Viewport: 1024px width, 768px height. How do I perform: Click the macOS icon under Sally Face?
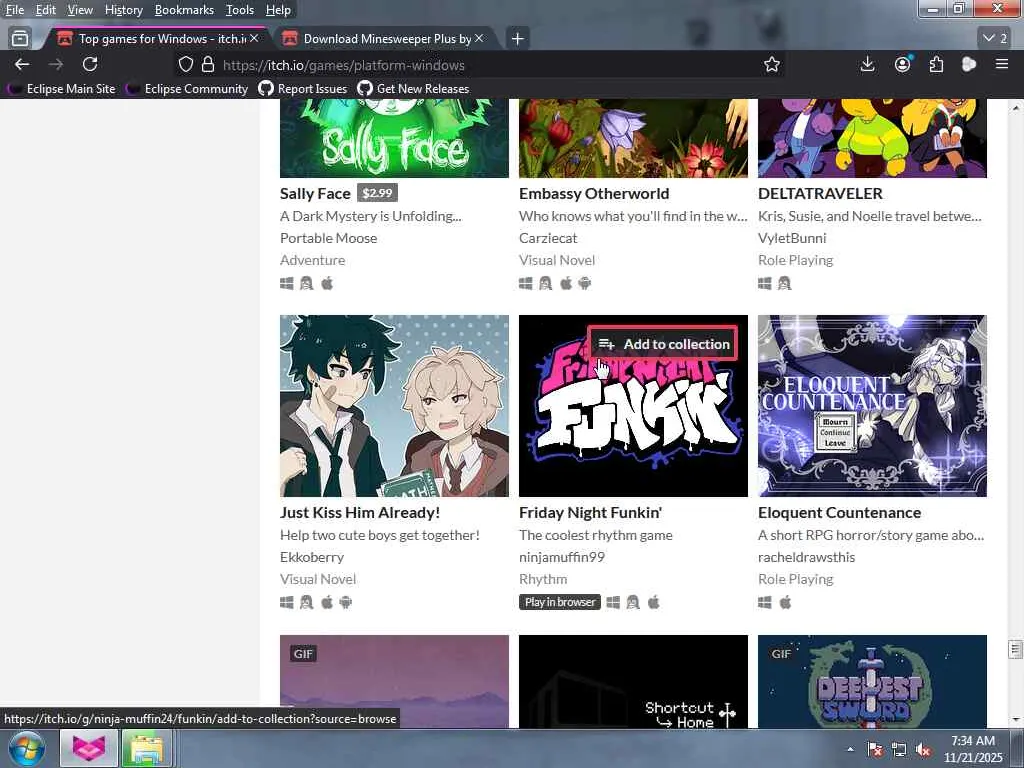[327, 283]
